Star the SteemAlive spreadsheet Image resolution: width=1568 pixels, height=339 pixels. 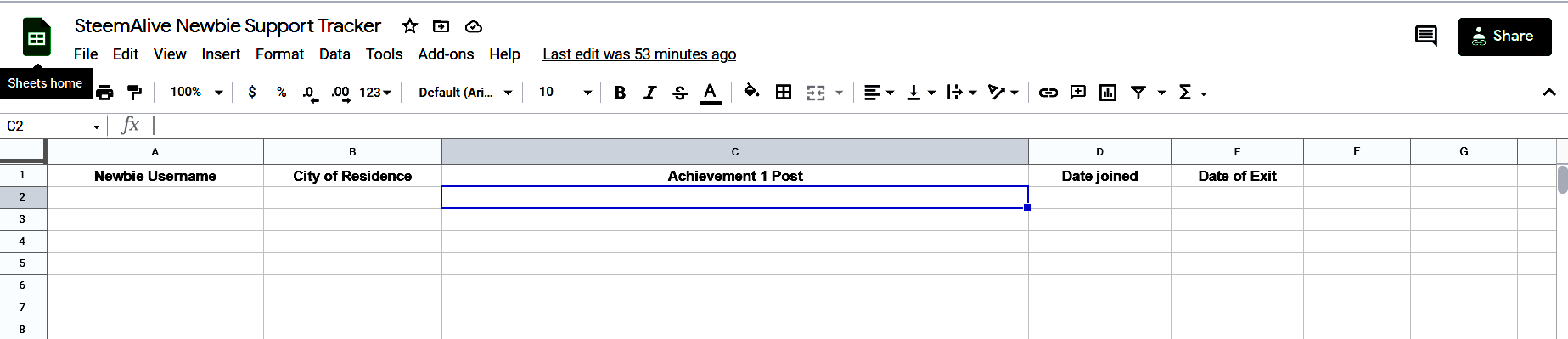[410, 26]
